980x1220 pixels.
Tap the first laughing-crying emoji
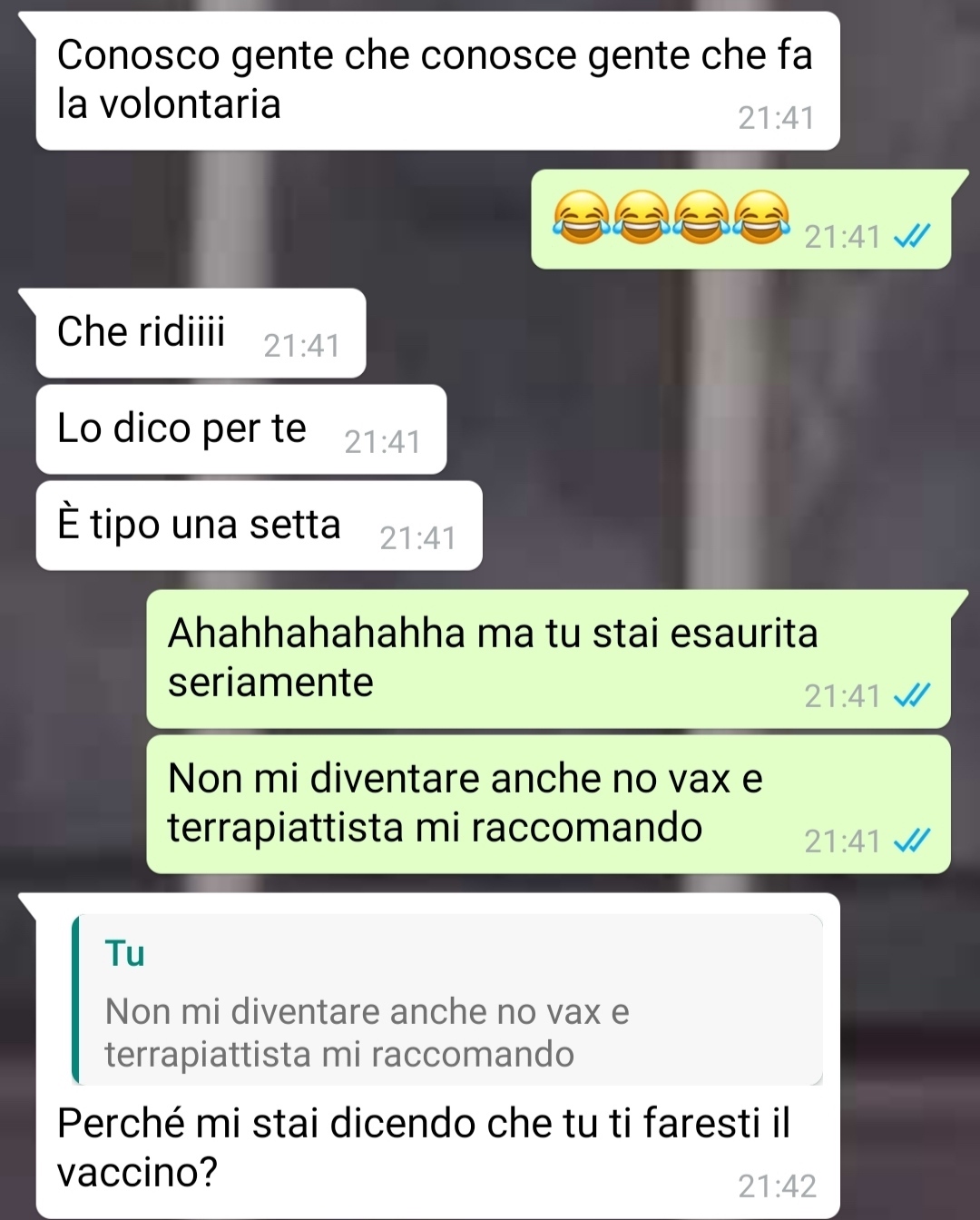(x=581, y=218)
